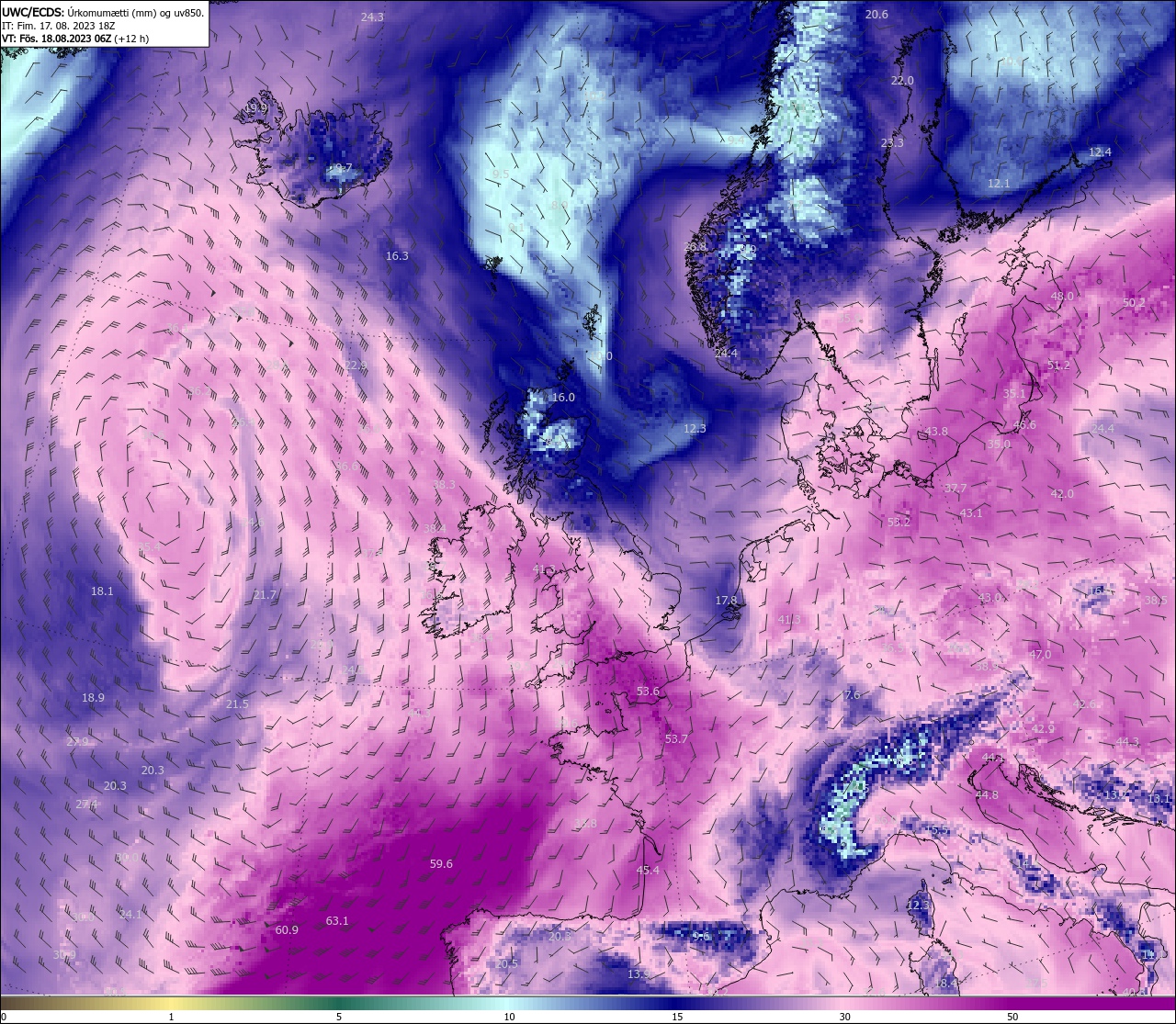Click the map value 22.0
Image resolution: width=1176 pixels, height=1024 pixels.
pyautogui.click(x=902, y=81)
